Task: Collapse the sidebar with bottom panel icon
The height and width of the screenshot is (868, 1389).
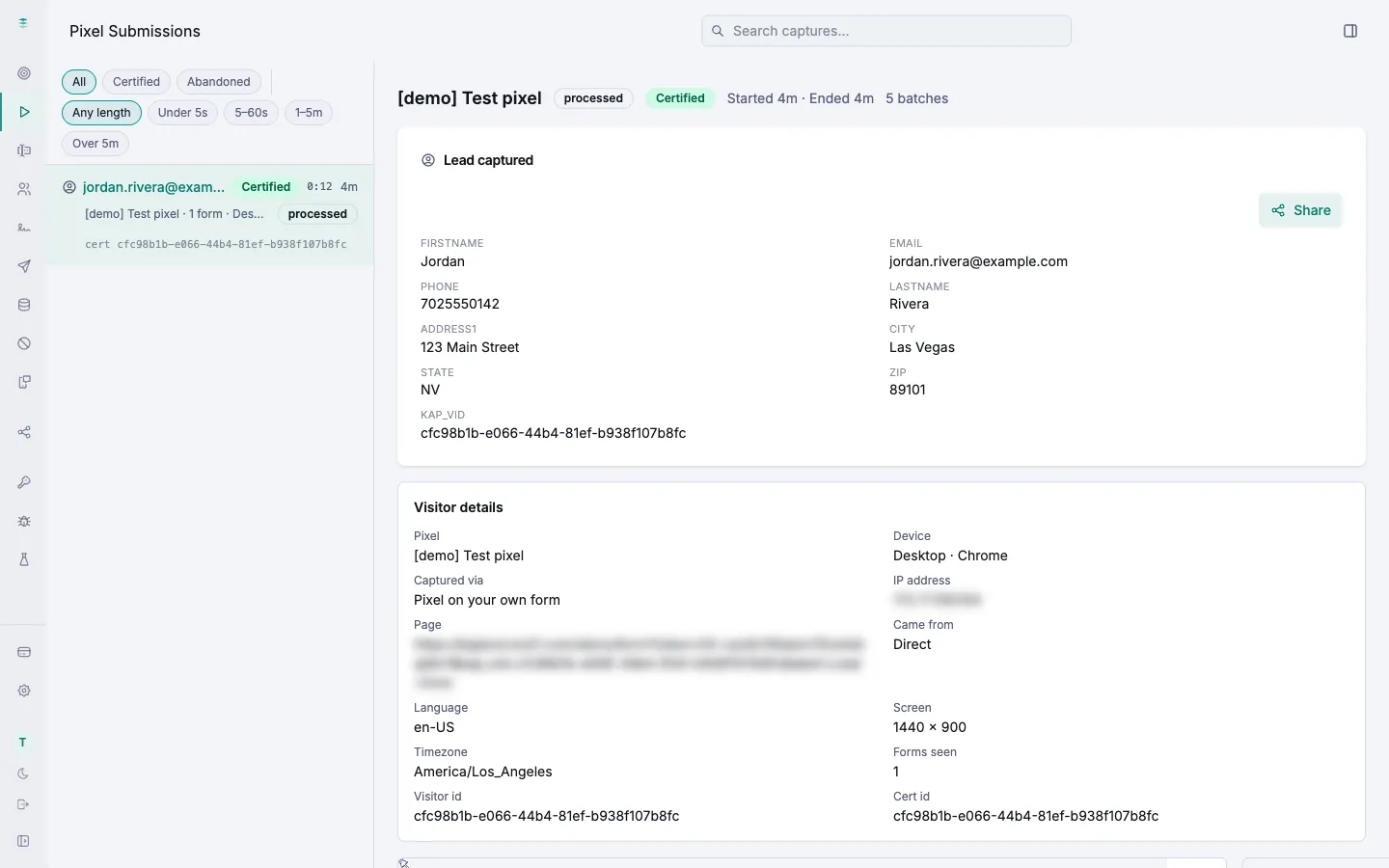Action: 23,841
